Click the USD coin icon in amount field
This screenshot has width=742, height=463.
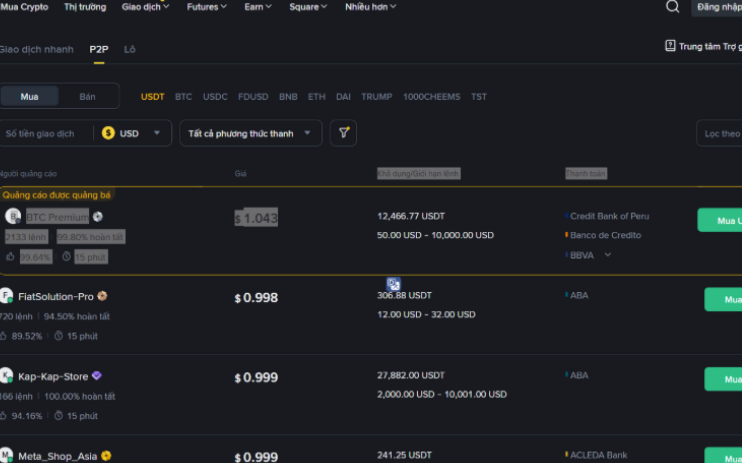pyautogui.click(x=108, y=133)
